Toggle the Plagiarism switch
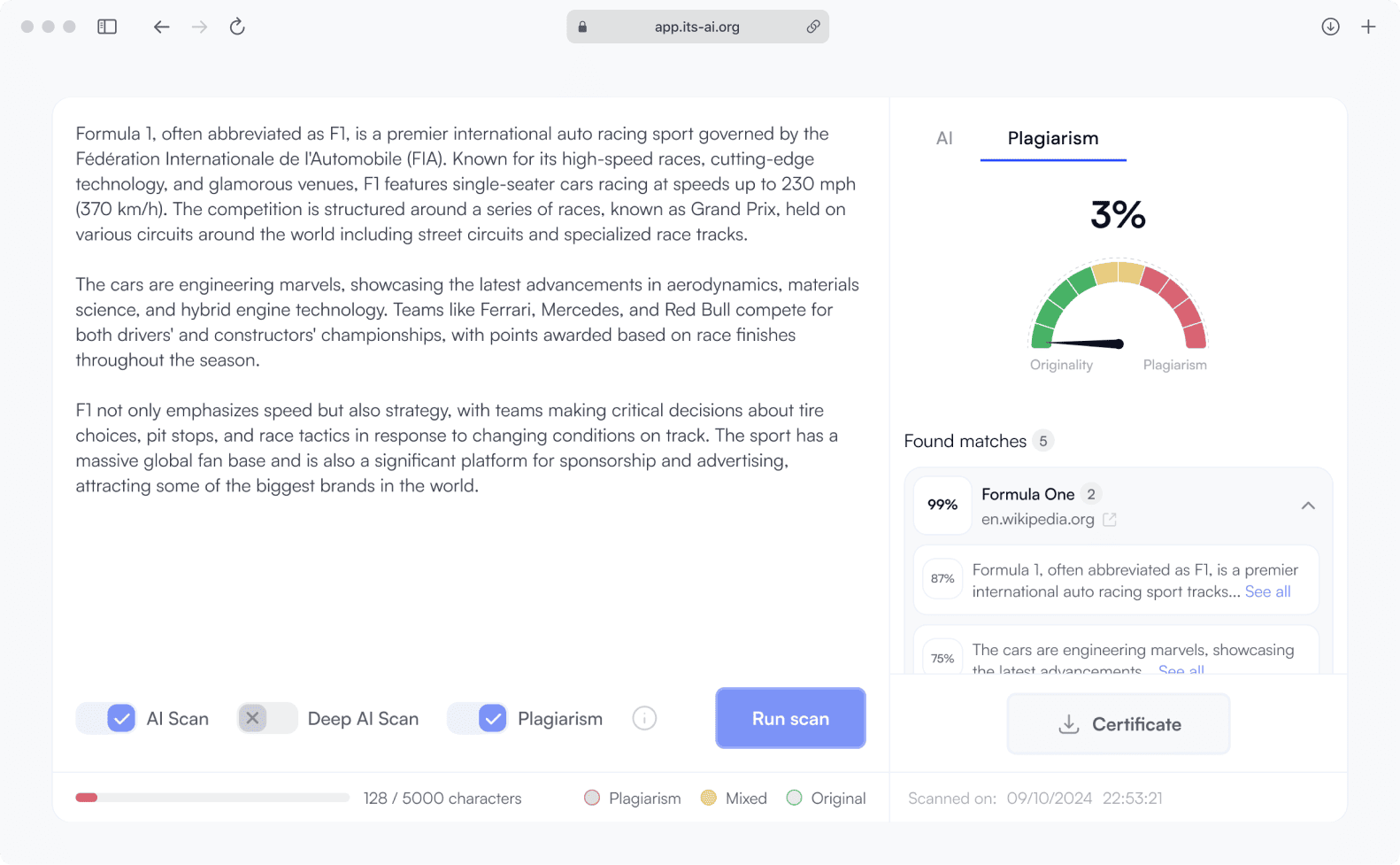1400x865 pixels. (478, 718)
